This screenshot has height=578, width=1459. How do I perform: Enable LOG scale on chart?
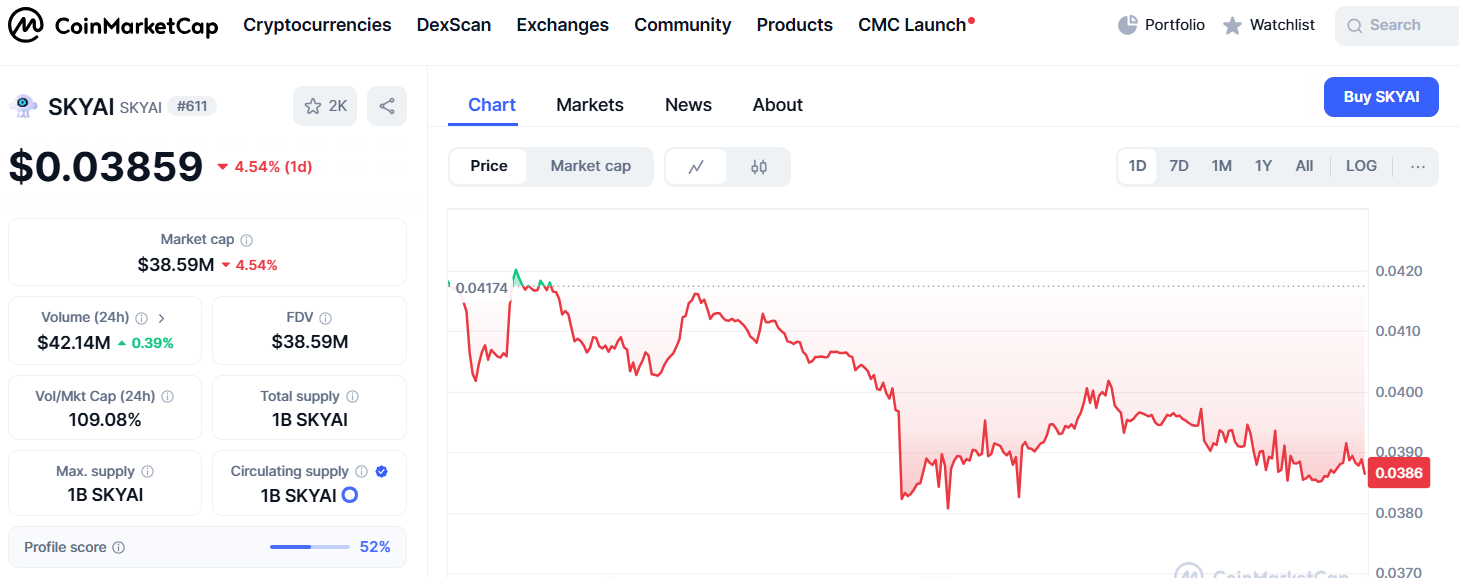[1361, 166]
